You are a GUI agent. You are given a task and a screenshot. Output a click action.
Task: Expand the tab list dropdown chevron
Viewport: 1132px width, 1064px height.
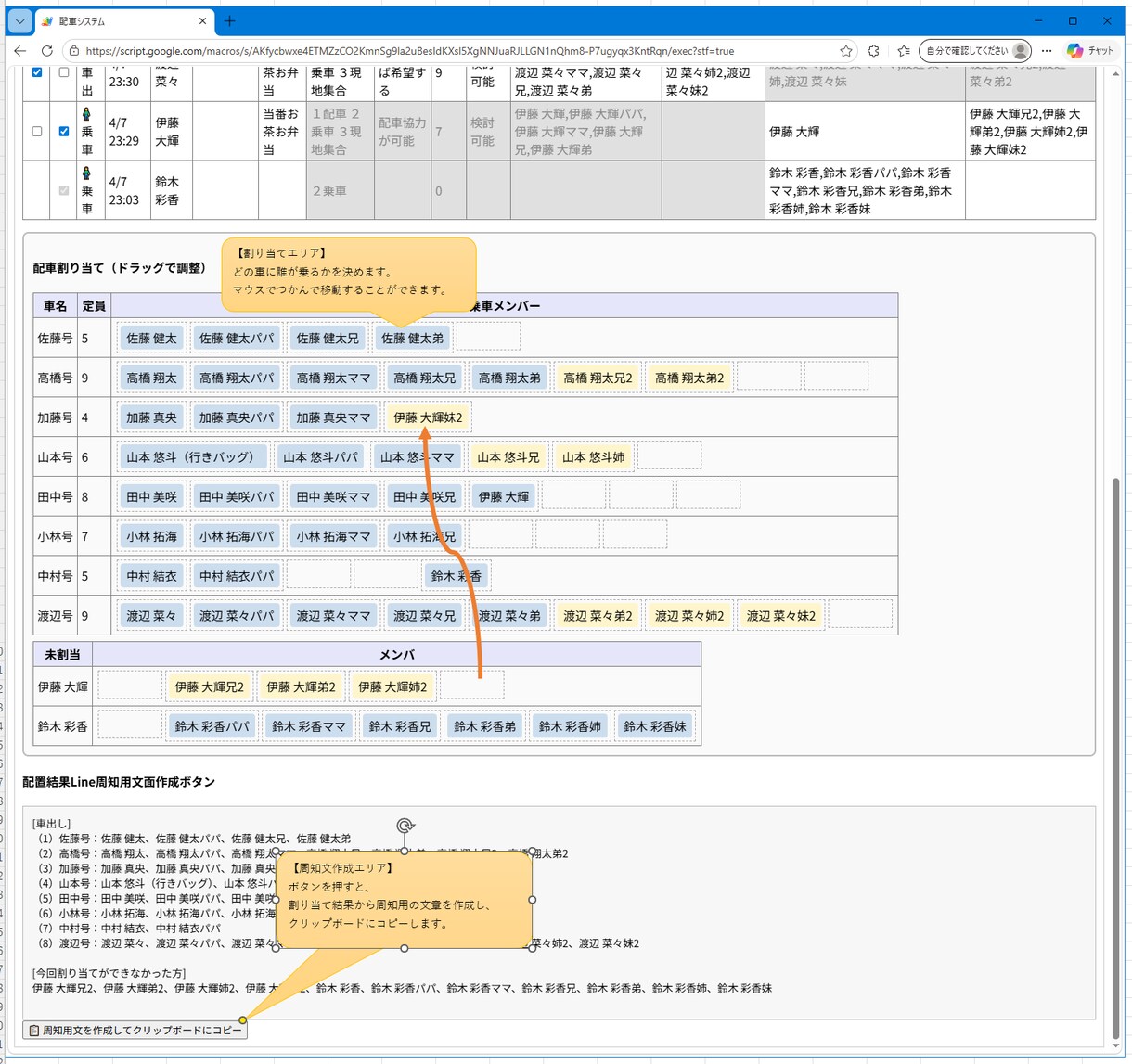pyautogui.click(x=19, y=20)
